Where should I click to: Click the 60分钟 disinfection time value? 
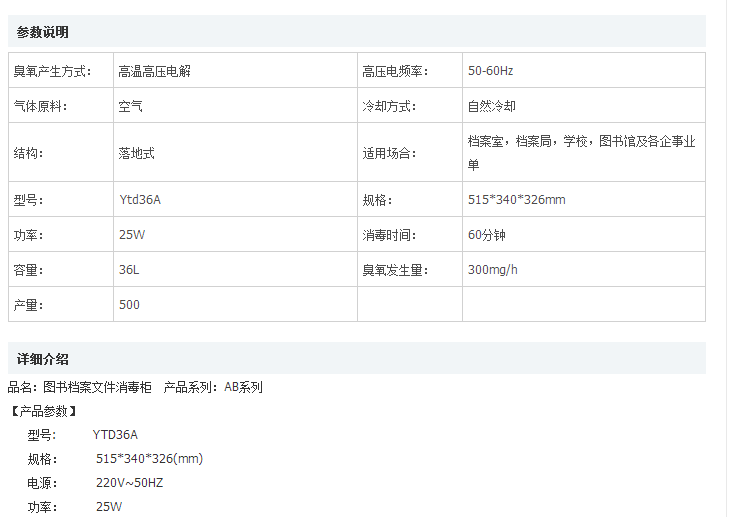tap(487, 235)
